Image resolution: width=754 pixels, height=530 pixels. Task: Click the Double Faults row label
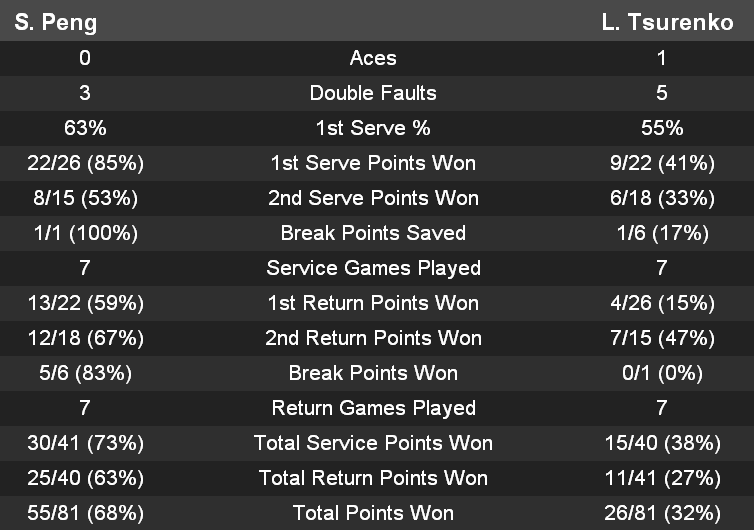(x=373, y=93)
